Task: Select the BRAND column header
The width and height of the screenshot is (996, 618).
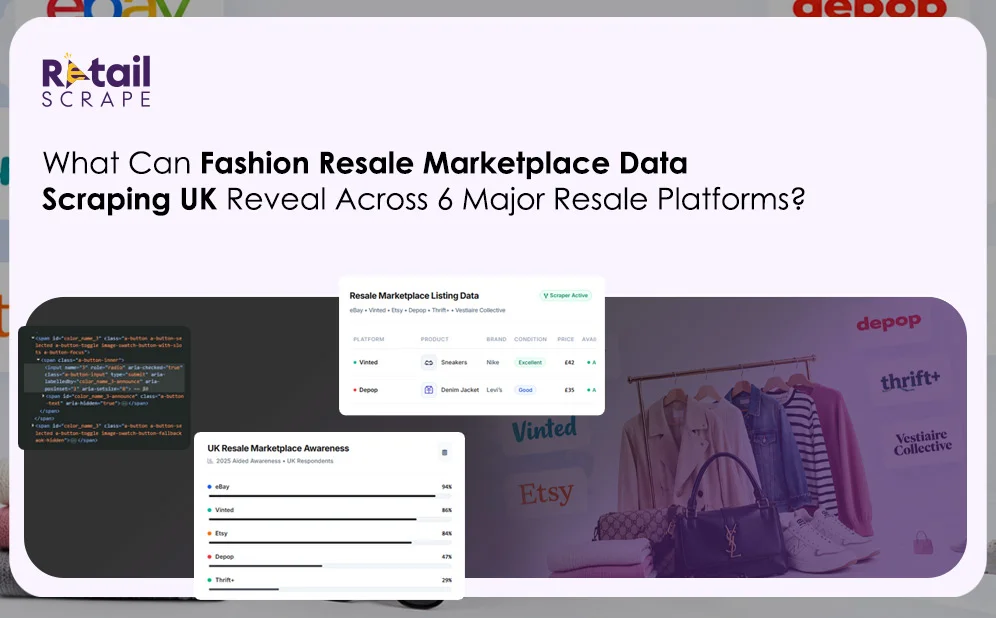Action: point(496,339)
